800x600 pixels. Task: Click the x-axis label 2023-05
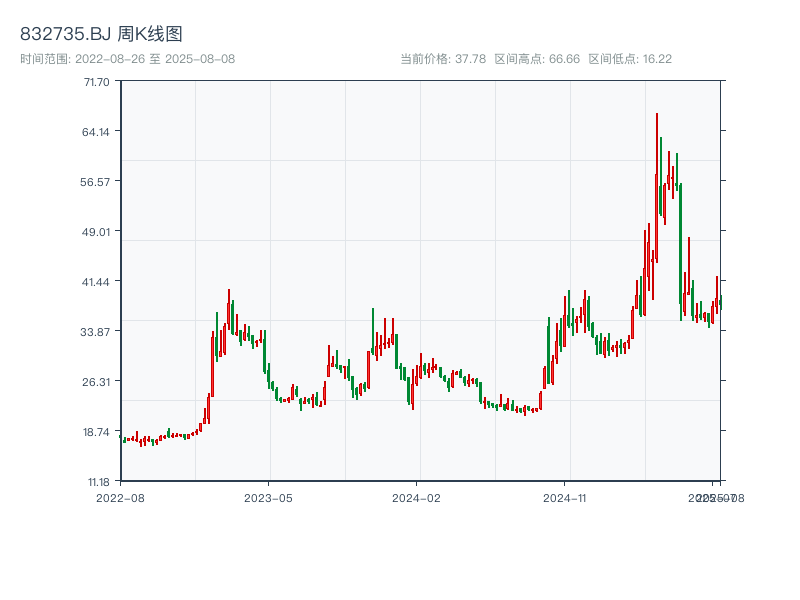268,498
